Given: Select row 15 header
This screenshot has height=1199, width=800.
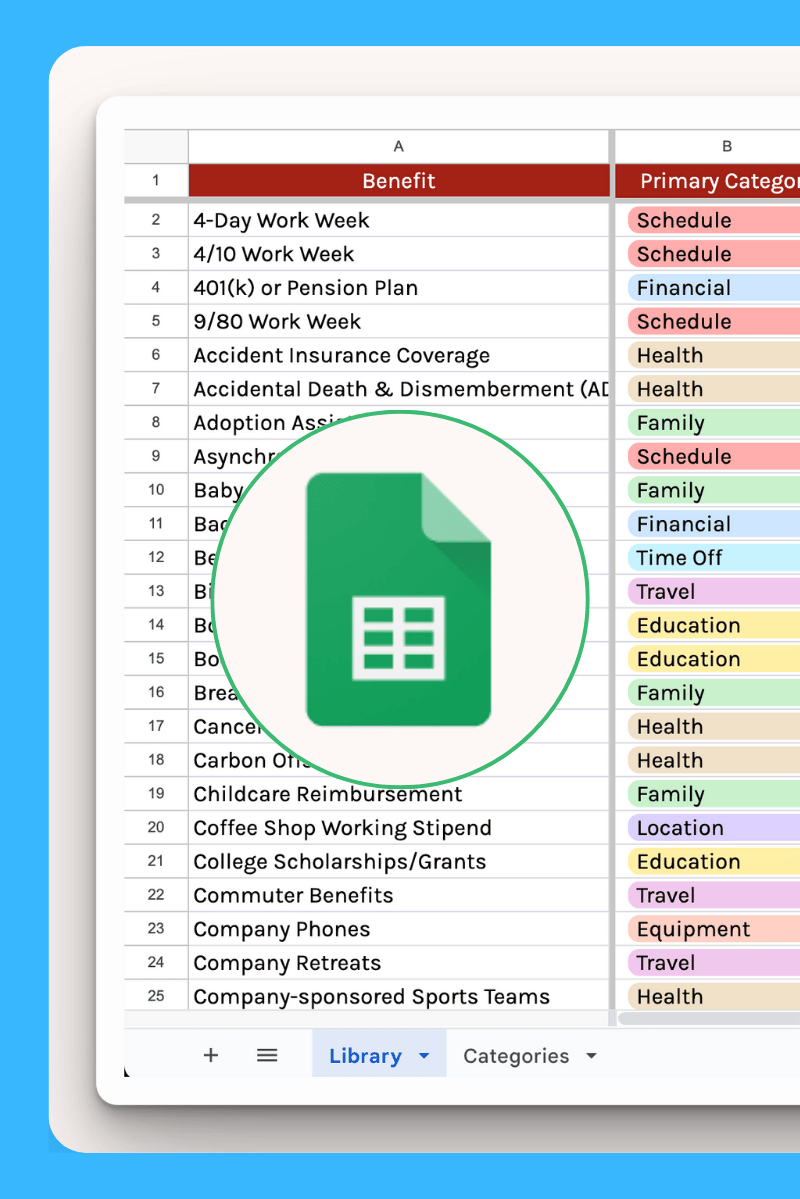Looking at the screenshot, I should [x=156, y=658].
